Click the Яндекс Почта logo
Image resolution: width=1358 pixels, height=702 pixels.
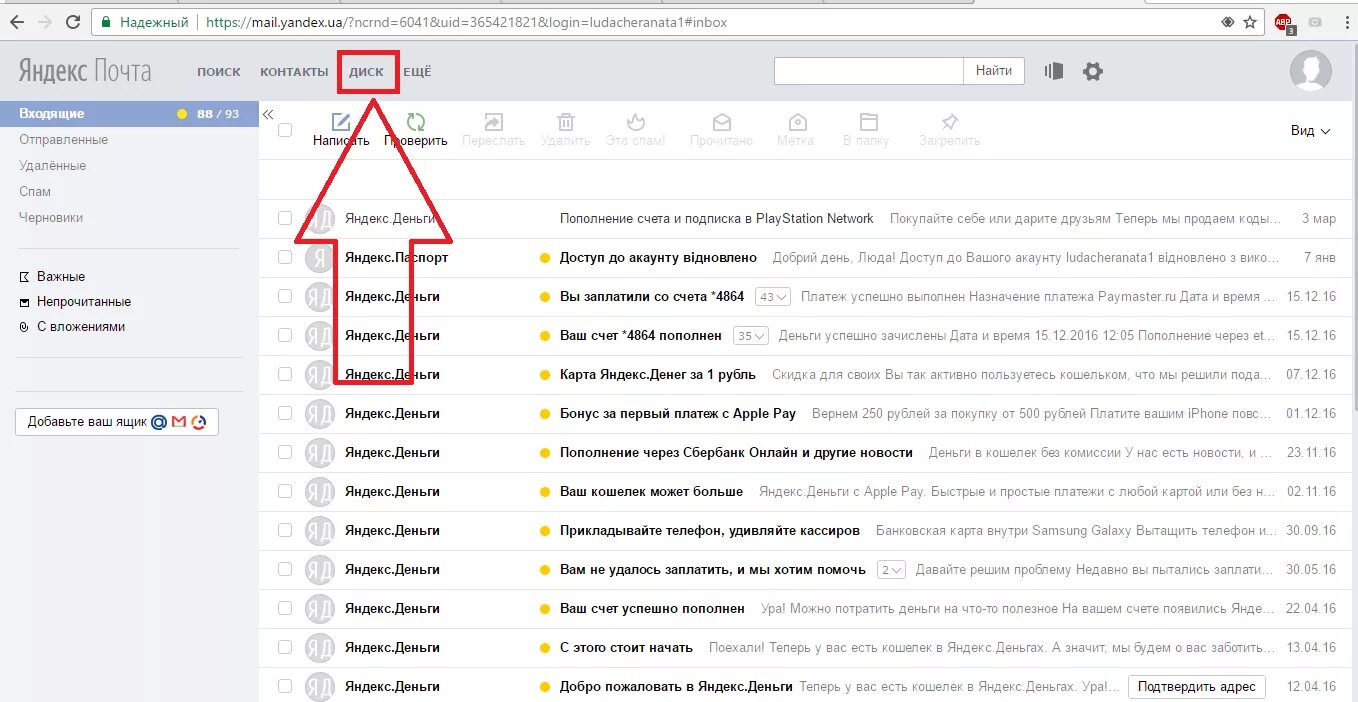point(85,71)
